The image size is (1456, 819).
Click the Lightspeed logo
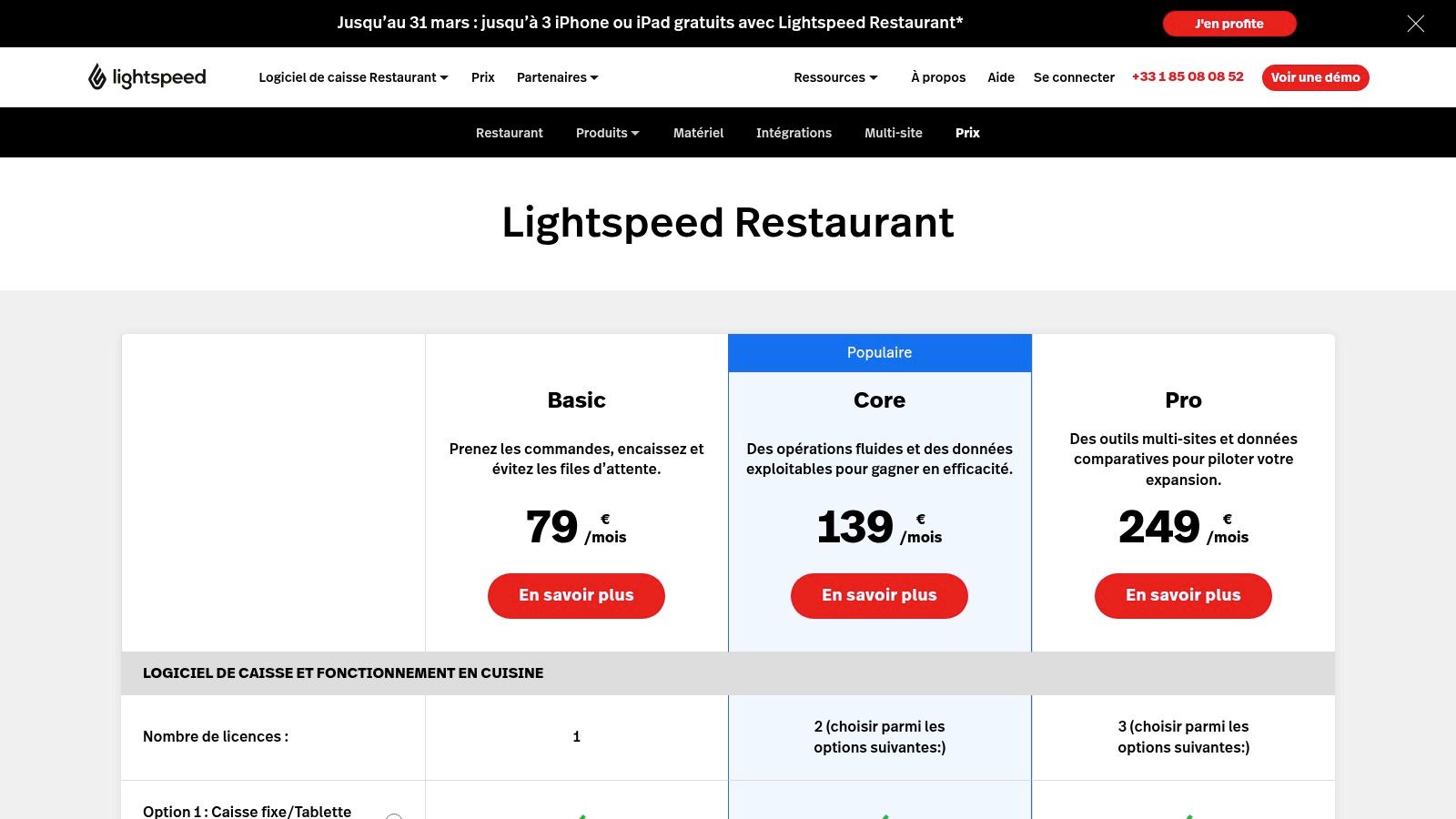[147, 77]
